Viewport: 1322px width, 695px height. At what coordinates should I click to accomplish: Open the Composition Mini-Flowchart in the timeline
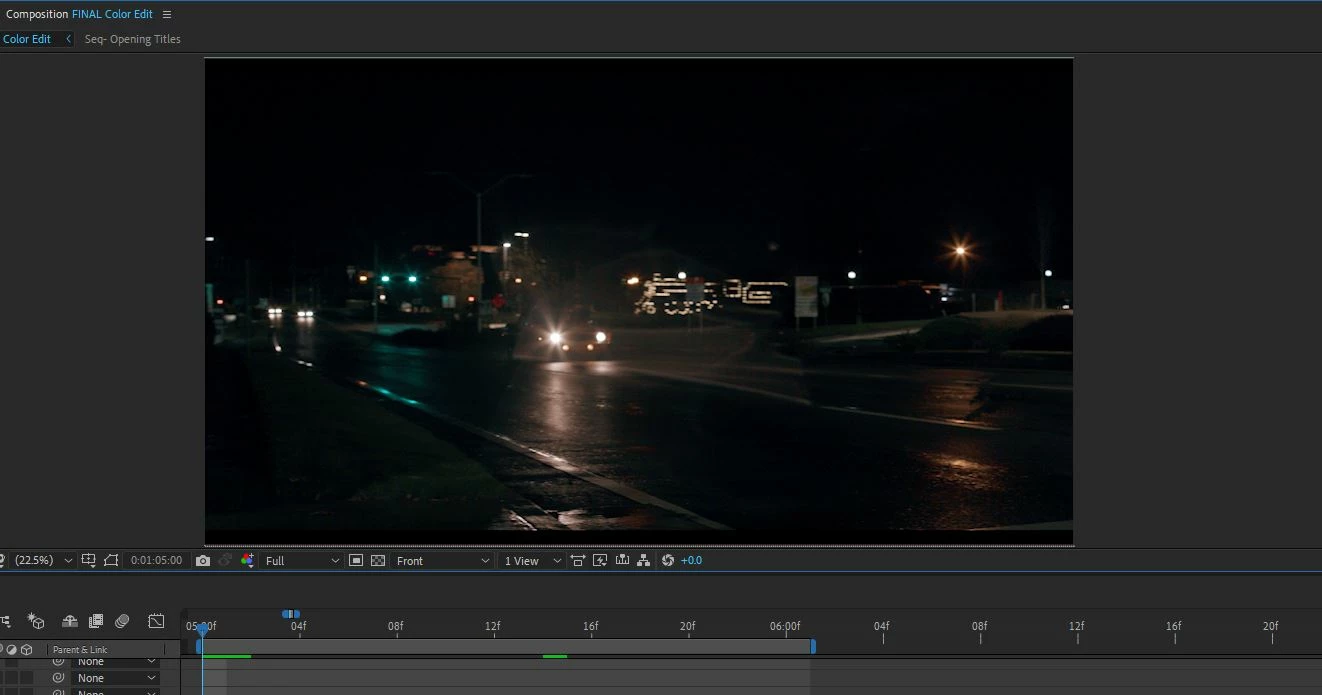(x=4, y=621)
